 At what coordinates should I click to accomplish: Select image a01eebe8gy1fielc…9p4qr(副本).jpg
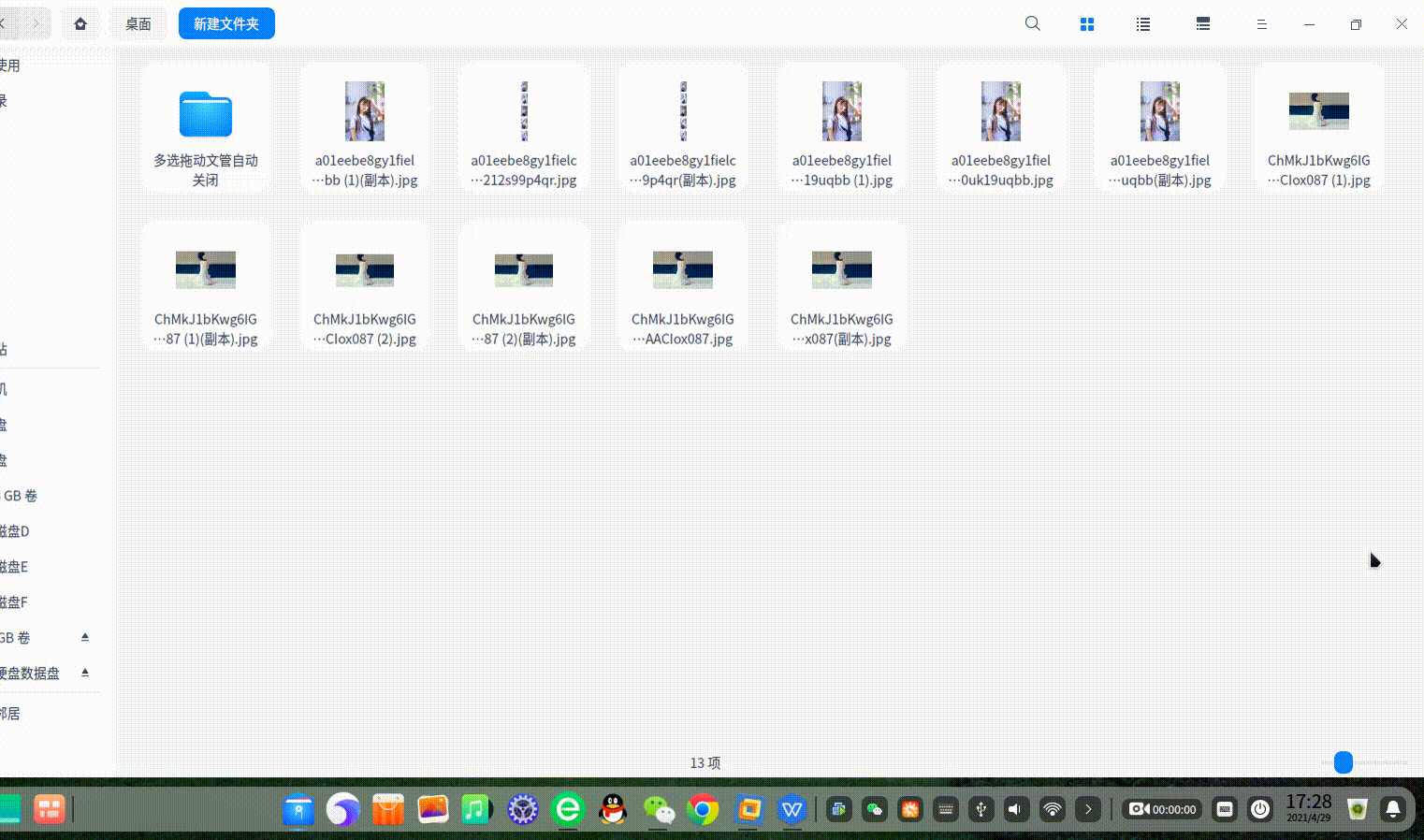point(683,128)
